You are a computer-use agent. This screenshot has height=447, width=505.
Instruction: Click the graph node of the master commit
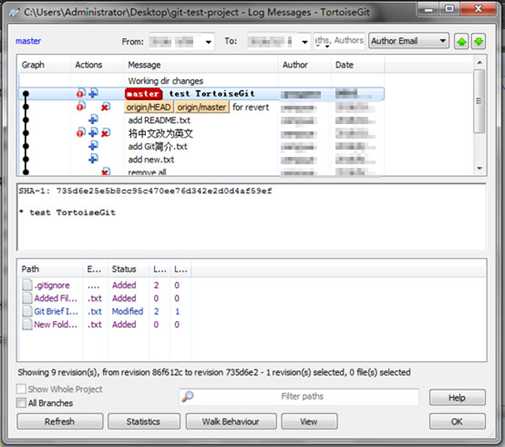pyautogui.click(x=26, y=94)
